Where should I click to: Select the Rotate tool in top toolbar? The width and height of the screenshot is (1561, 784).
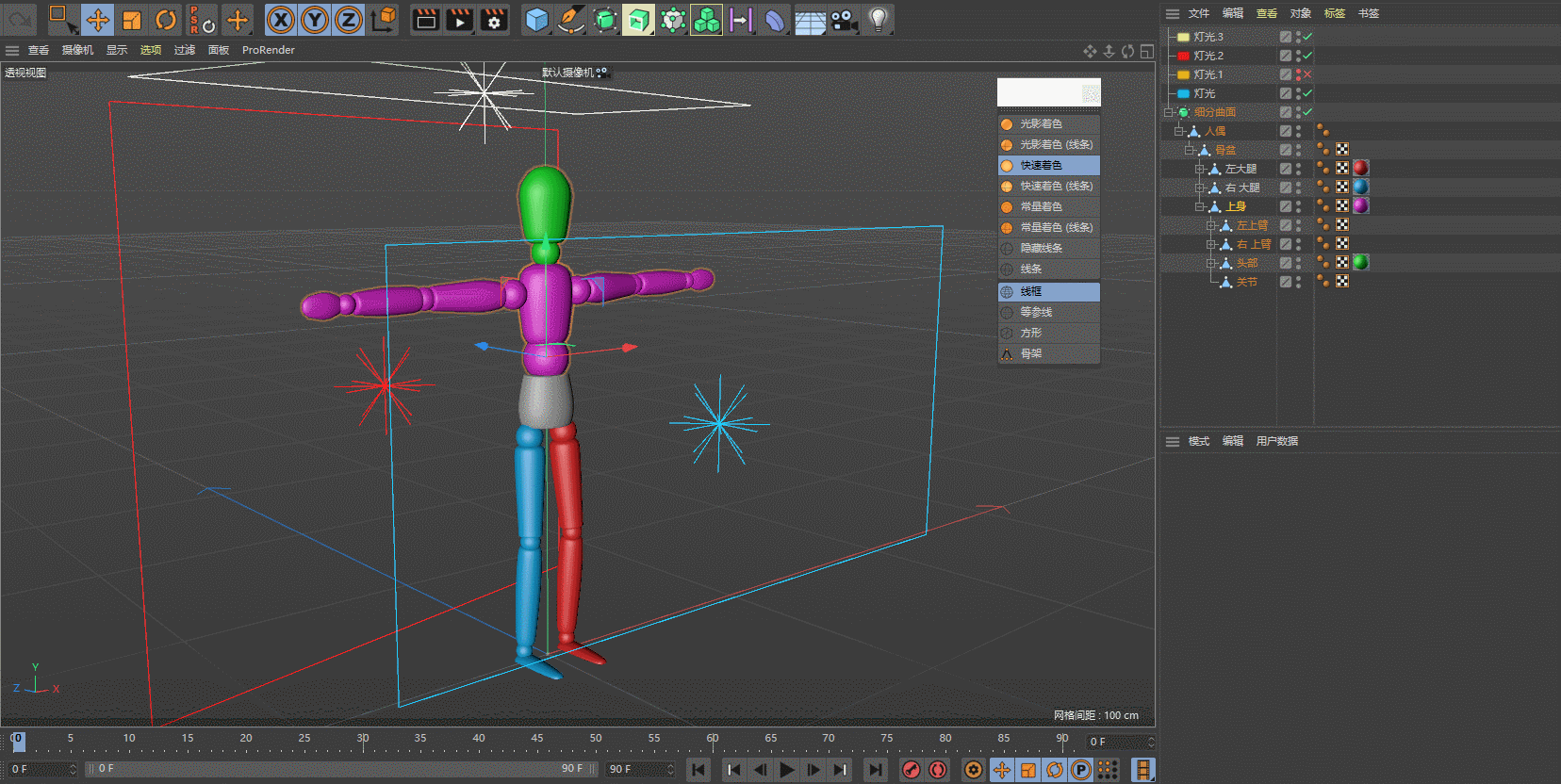click(x=166, y=20)
